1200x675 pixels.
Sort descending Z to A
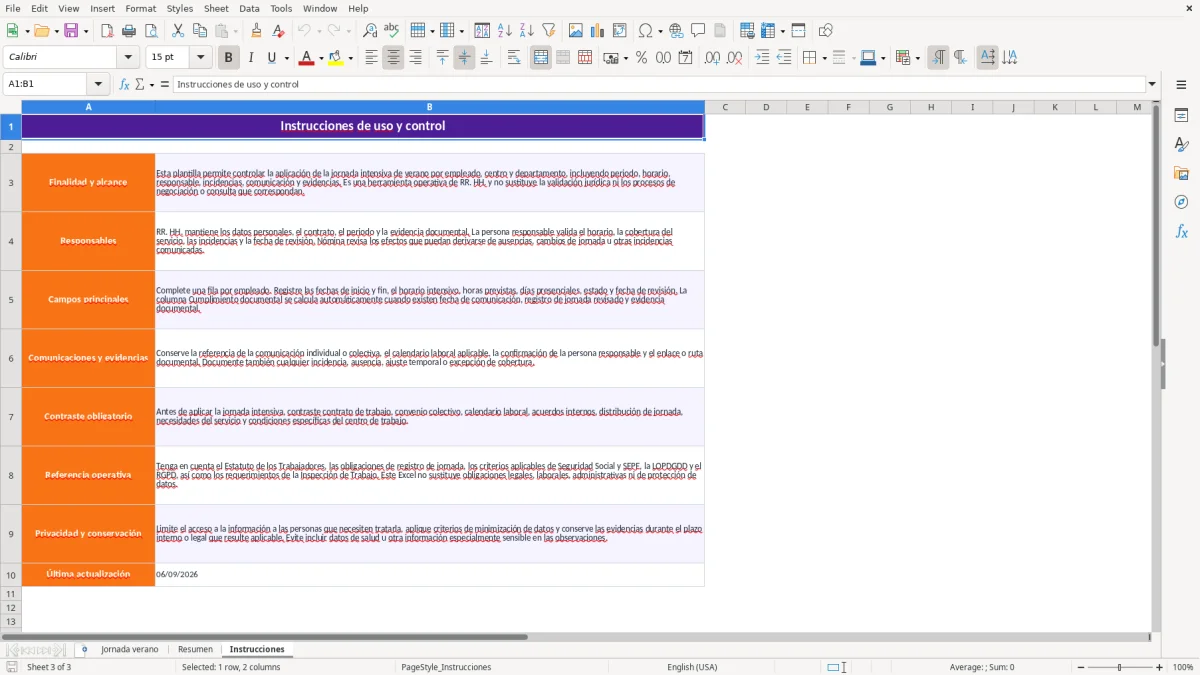point(527,31)
